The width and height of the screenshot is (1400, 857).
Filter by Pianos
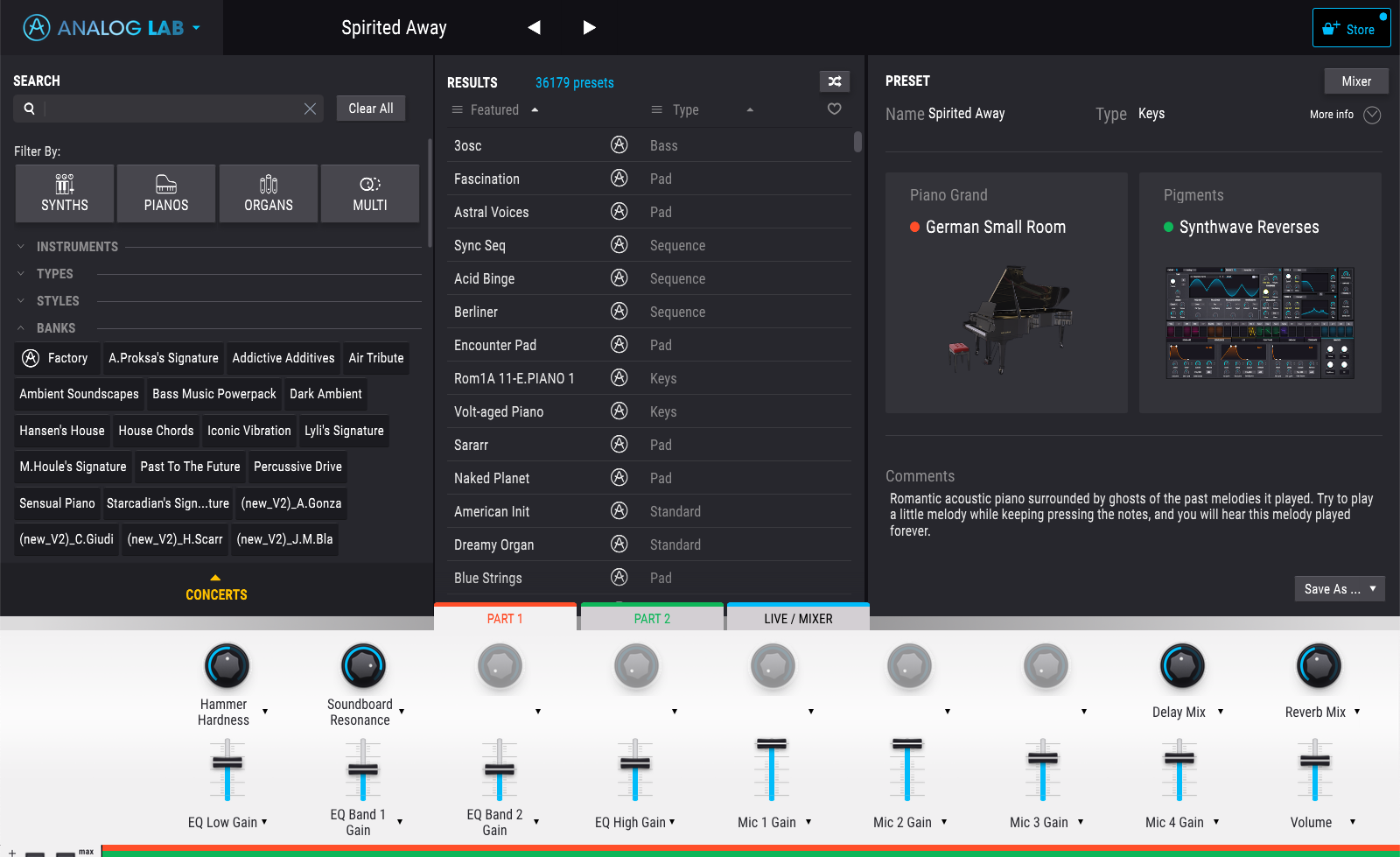coord(166,193)
